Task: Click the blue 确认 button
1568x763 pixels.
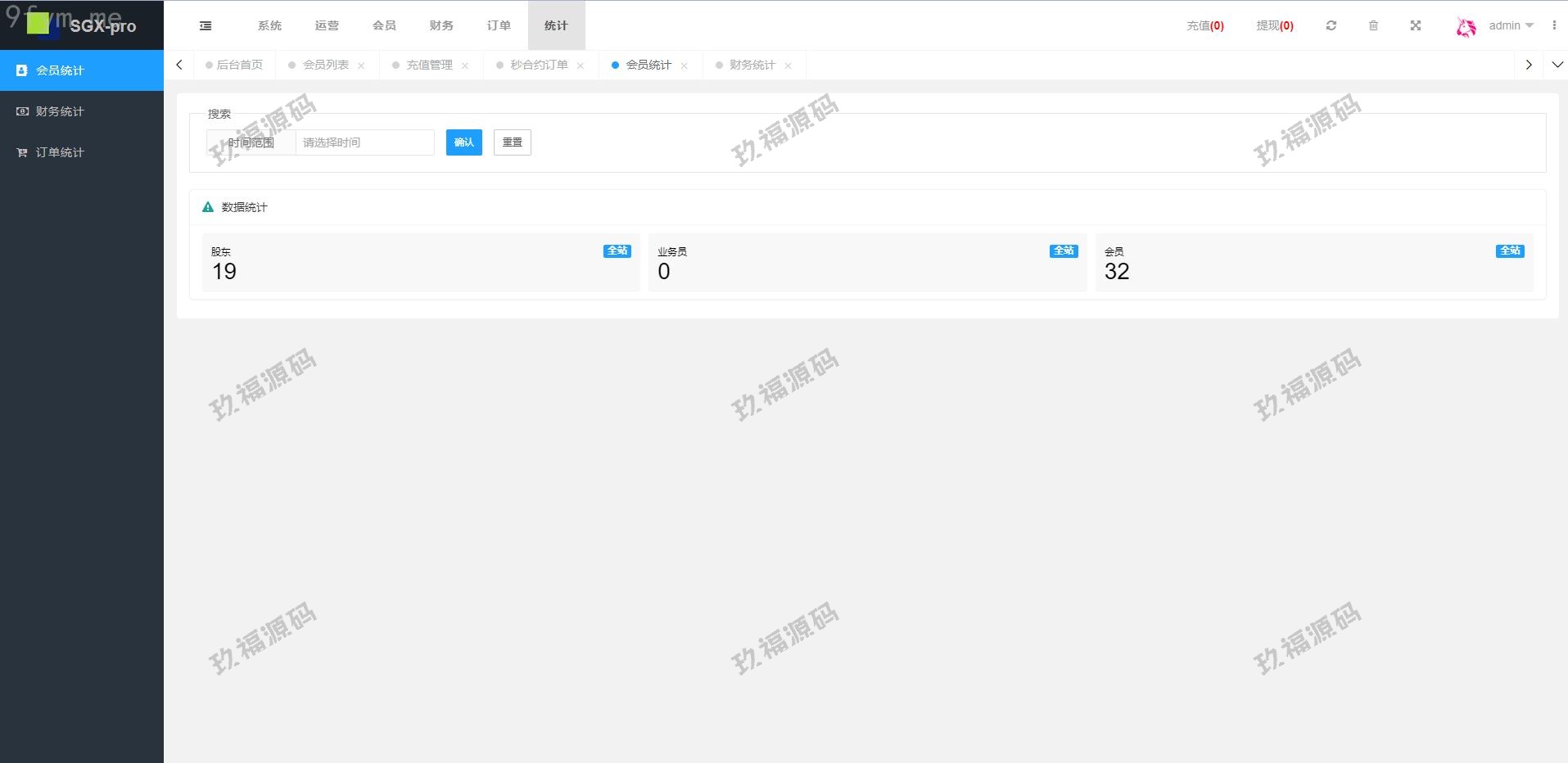Action: point(463,142)
